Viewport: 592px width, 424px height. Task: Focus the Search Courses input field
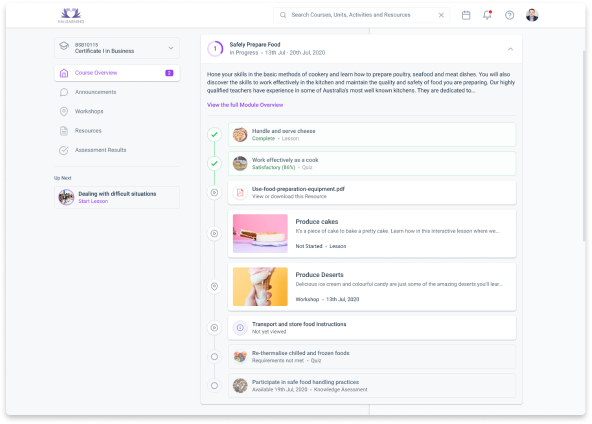361,15
